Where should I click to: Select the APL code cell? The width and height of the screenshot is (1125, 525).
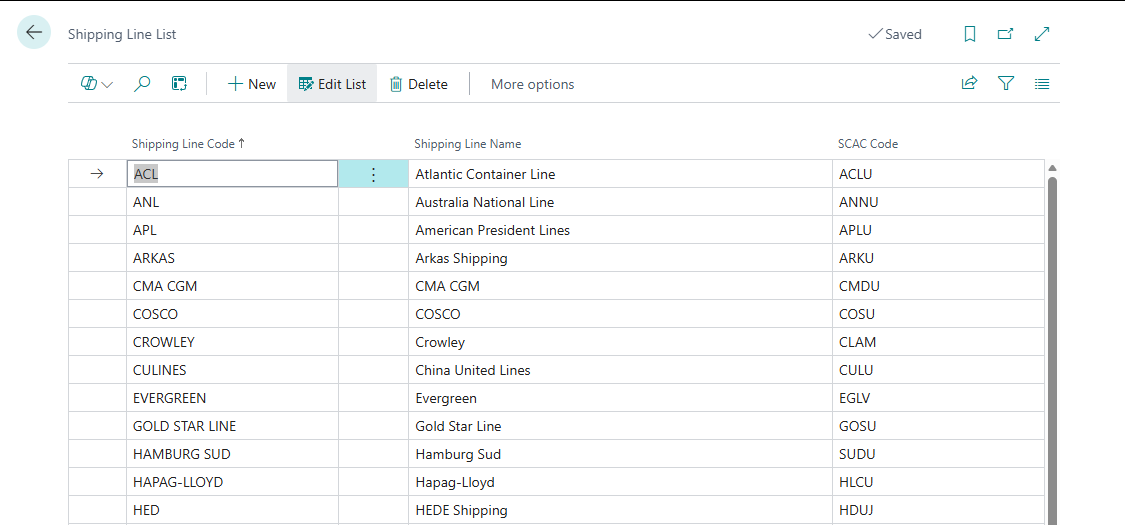(232, 230)
